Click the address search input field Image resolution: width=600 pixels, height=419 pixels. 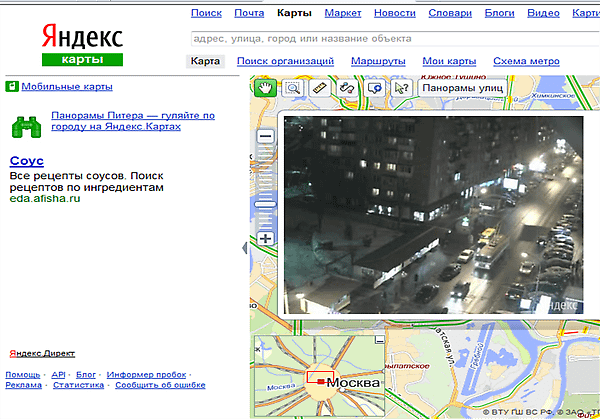(395, 39)
